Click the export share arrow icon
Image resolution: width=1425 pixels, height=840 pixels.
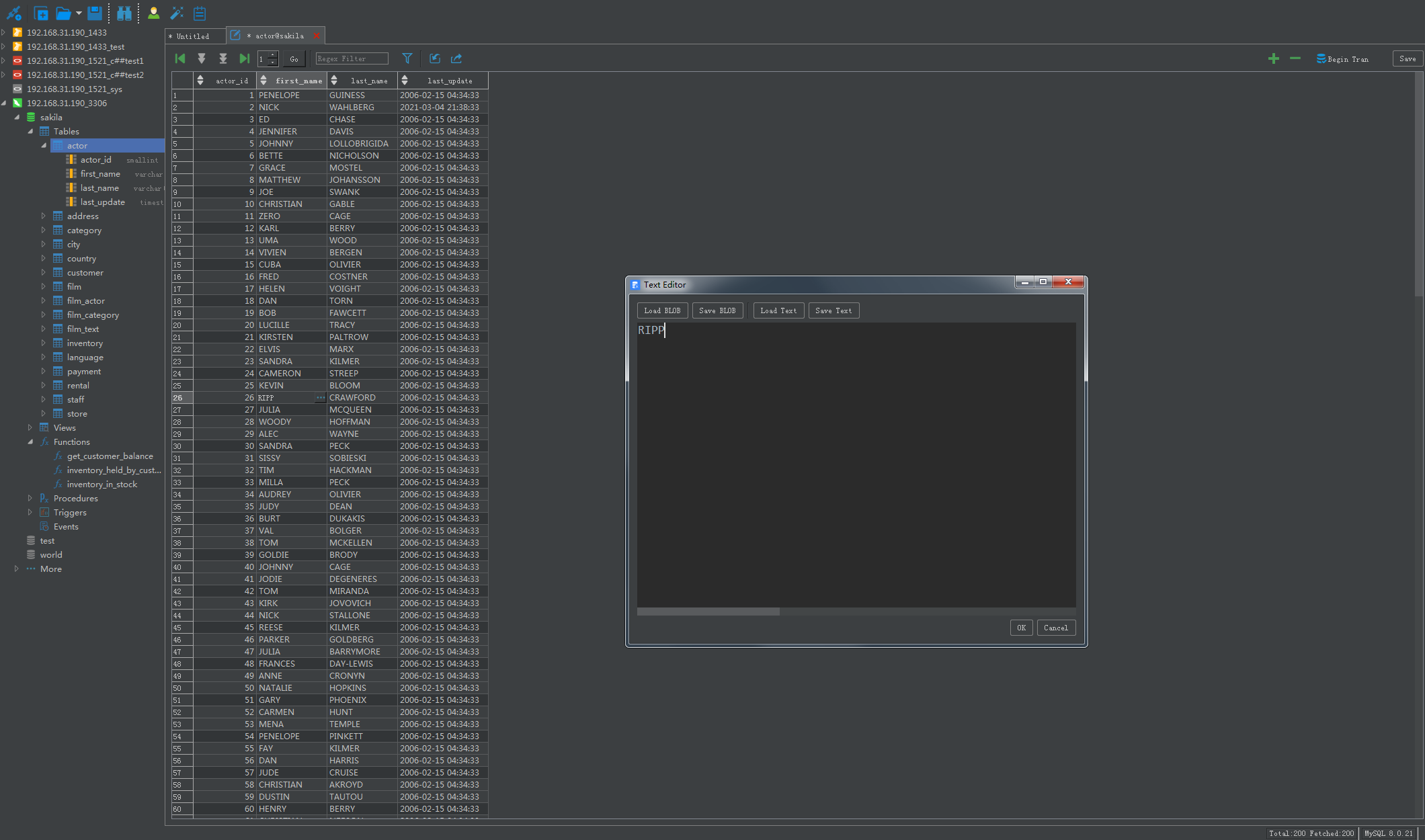pos(456,58)
